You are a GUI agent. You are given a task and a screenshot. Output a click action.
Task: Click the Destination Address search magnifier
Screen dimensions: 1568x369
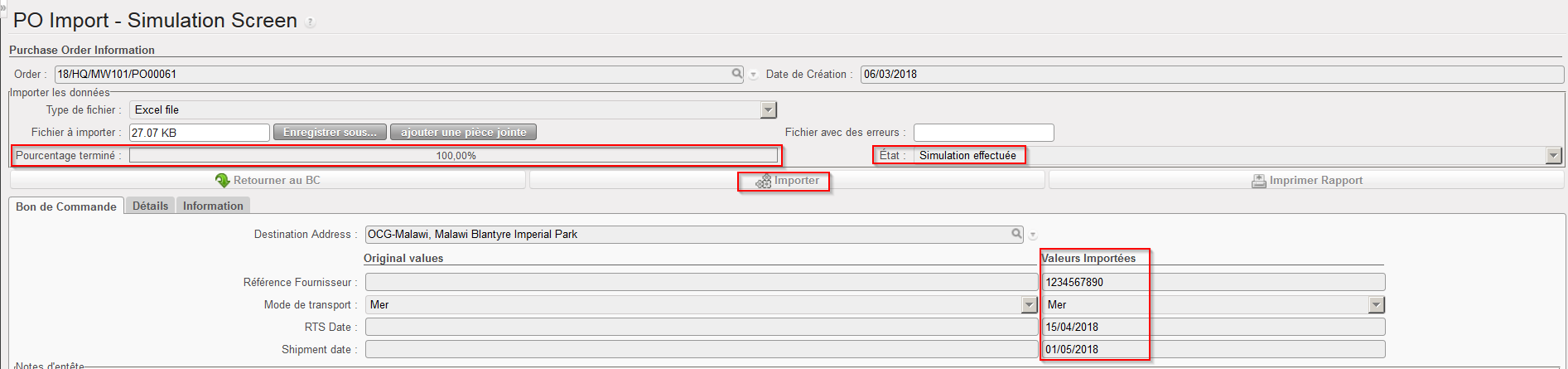coord(1016,234)
